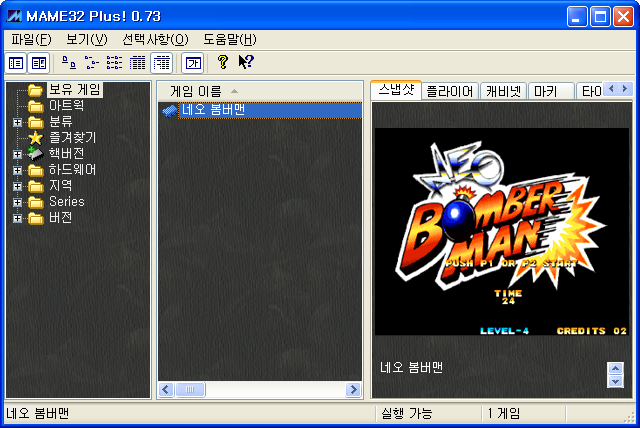Click the Series folder icon
Image resolution: width=640 pixels, height=428 pixels.
click(x=36, y=202)
